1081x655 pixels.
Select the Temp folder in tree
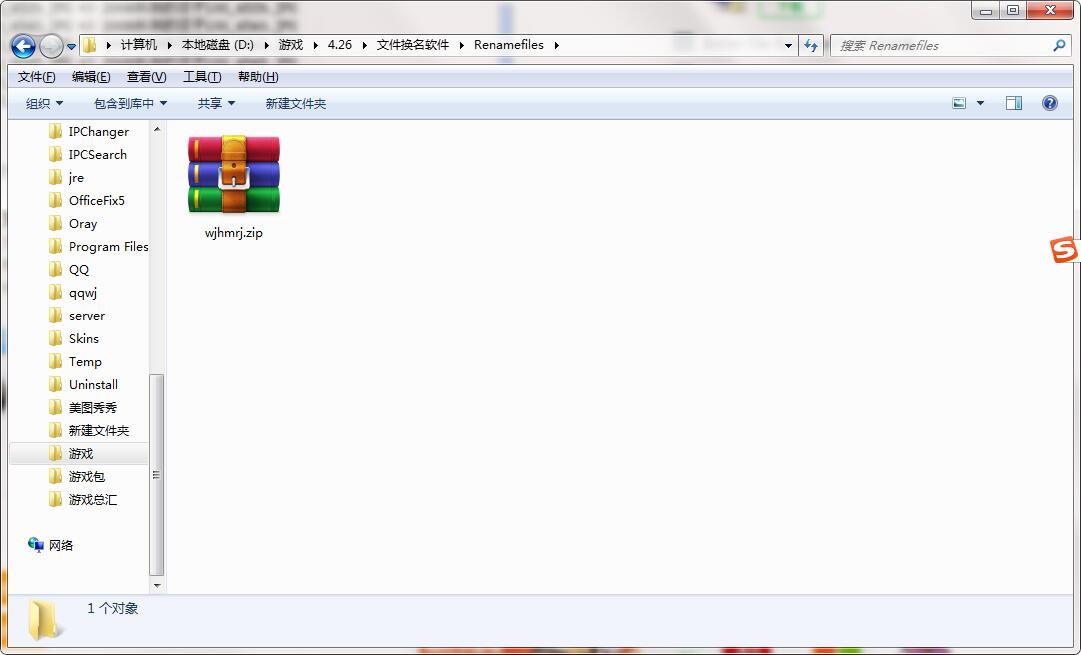85,361
